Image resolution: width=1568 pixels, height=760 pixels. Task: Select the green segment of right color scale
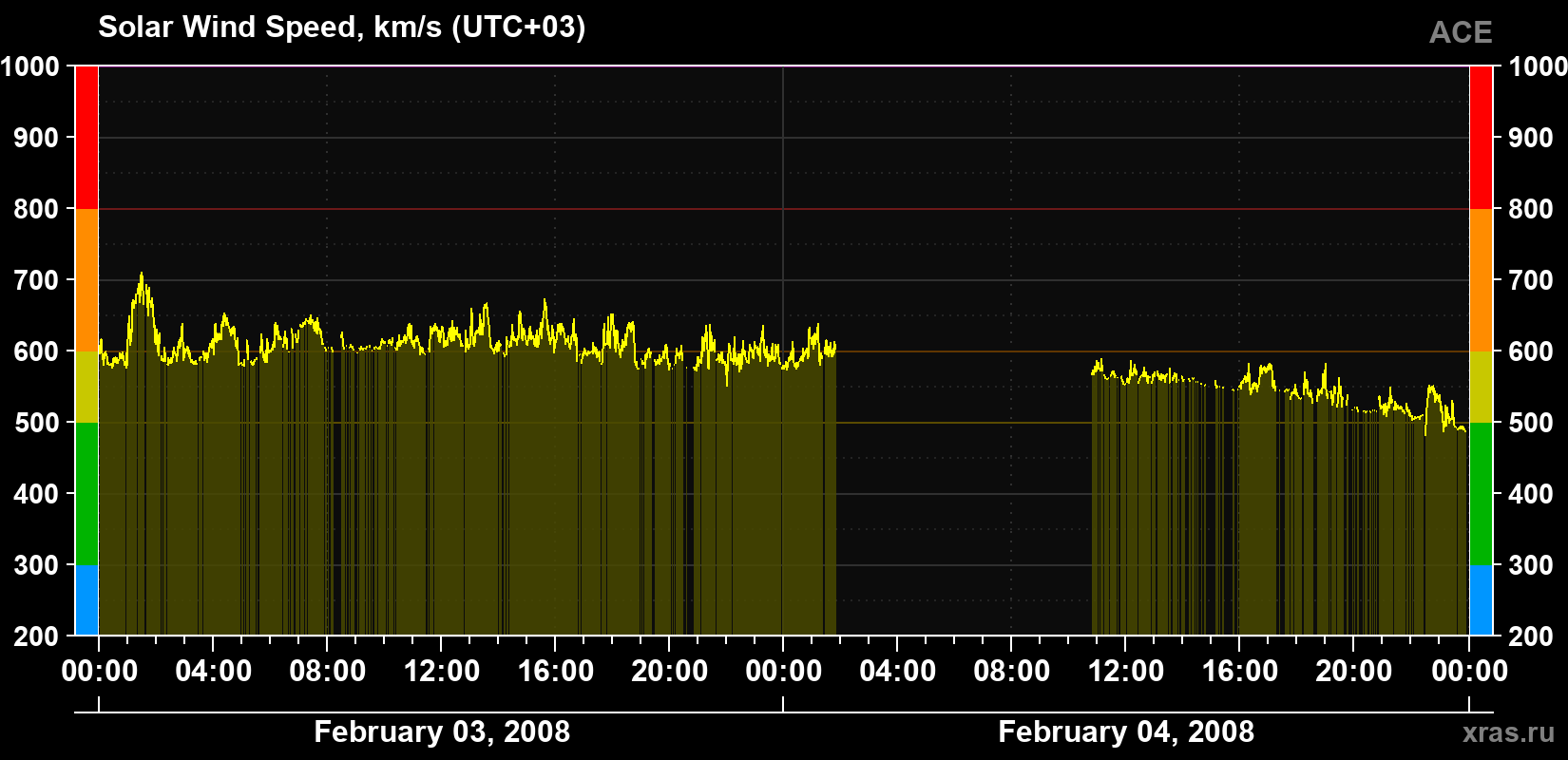click(x=1482, y=494)
